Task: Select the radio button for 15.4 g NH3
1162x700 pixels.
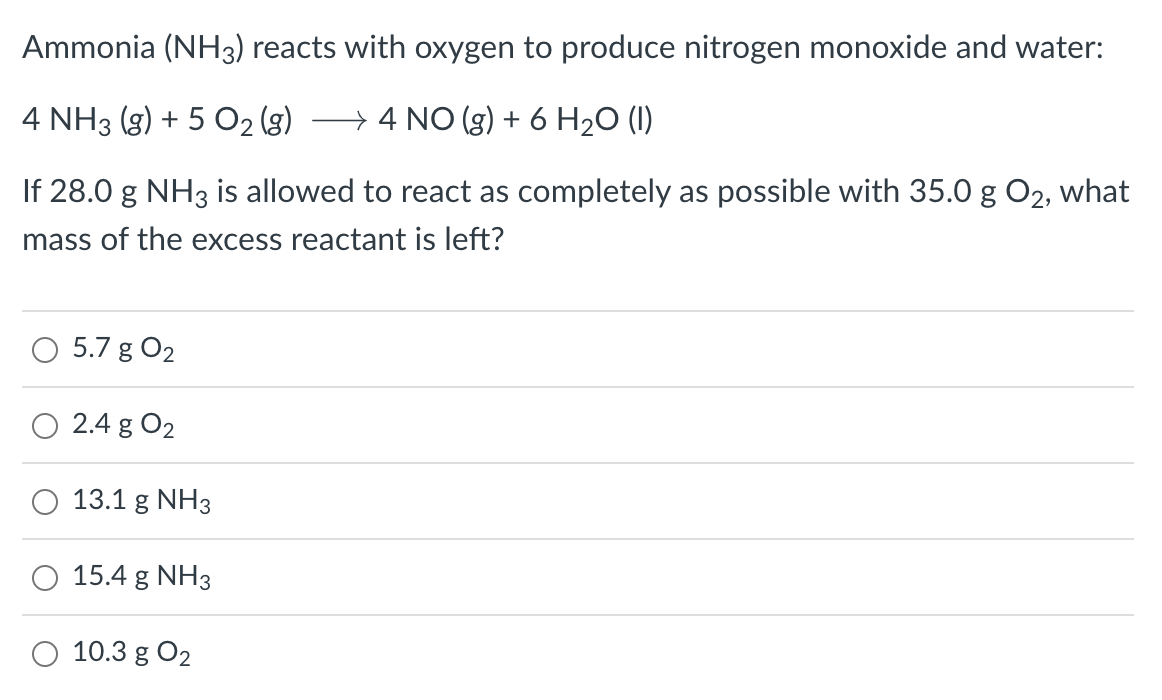Action: pyautogui.click(x=44, y=577)
